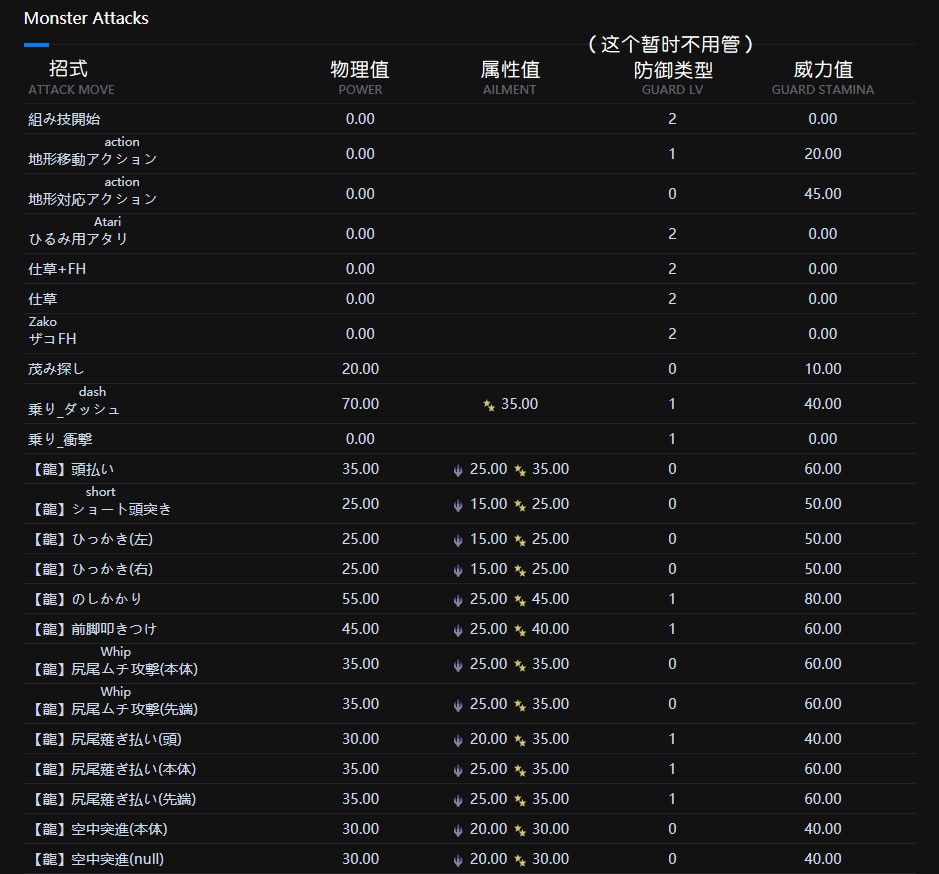Click dragon icon in 【龍】ひっかき(右) row

coord(458,570)
